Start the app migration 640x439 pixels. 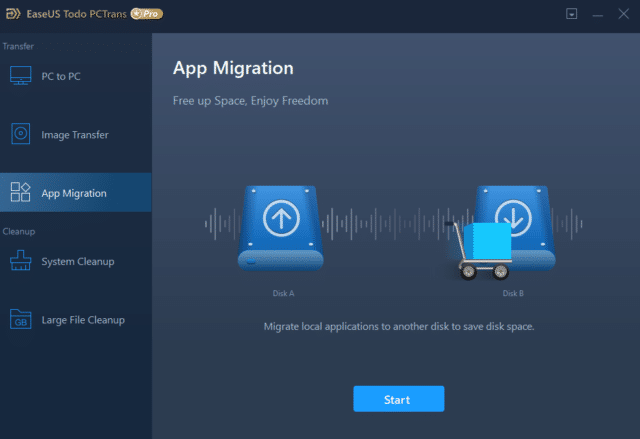click(x=398, y=399)
